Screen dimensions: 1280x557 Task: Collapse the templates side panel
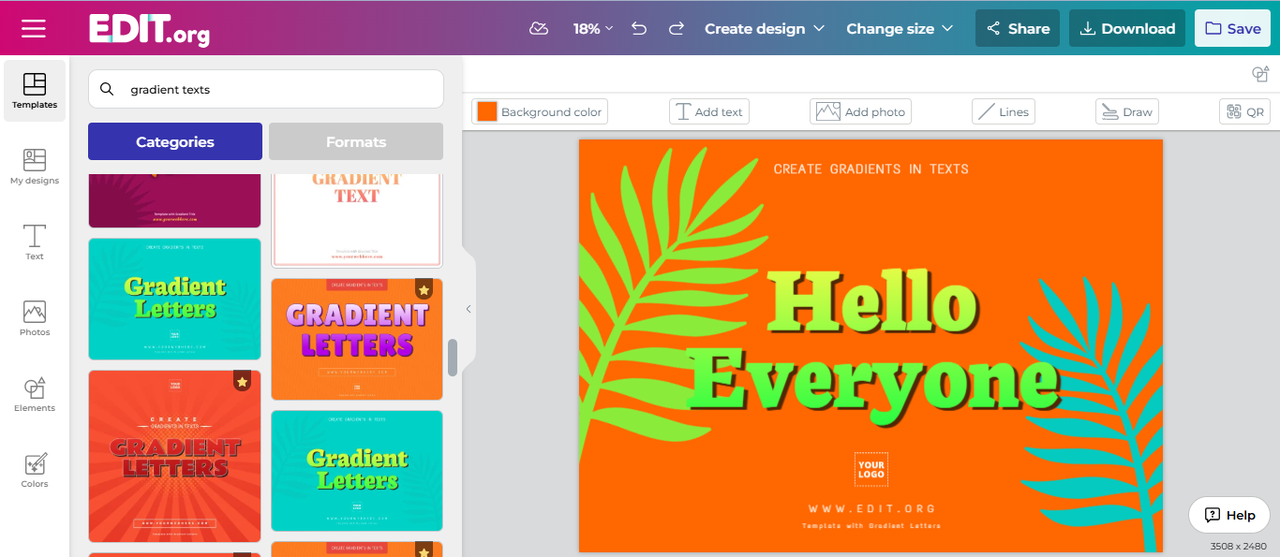[x=468, y=309]
